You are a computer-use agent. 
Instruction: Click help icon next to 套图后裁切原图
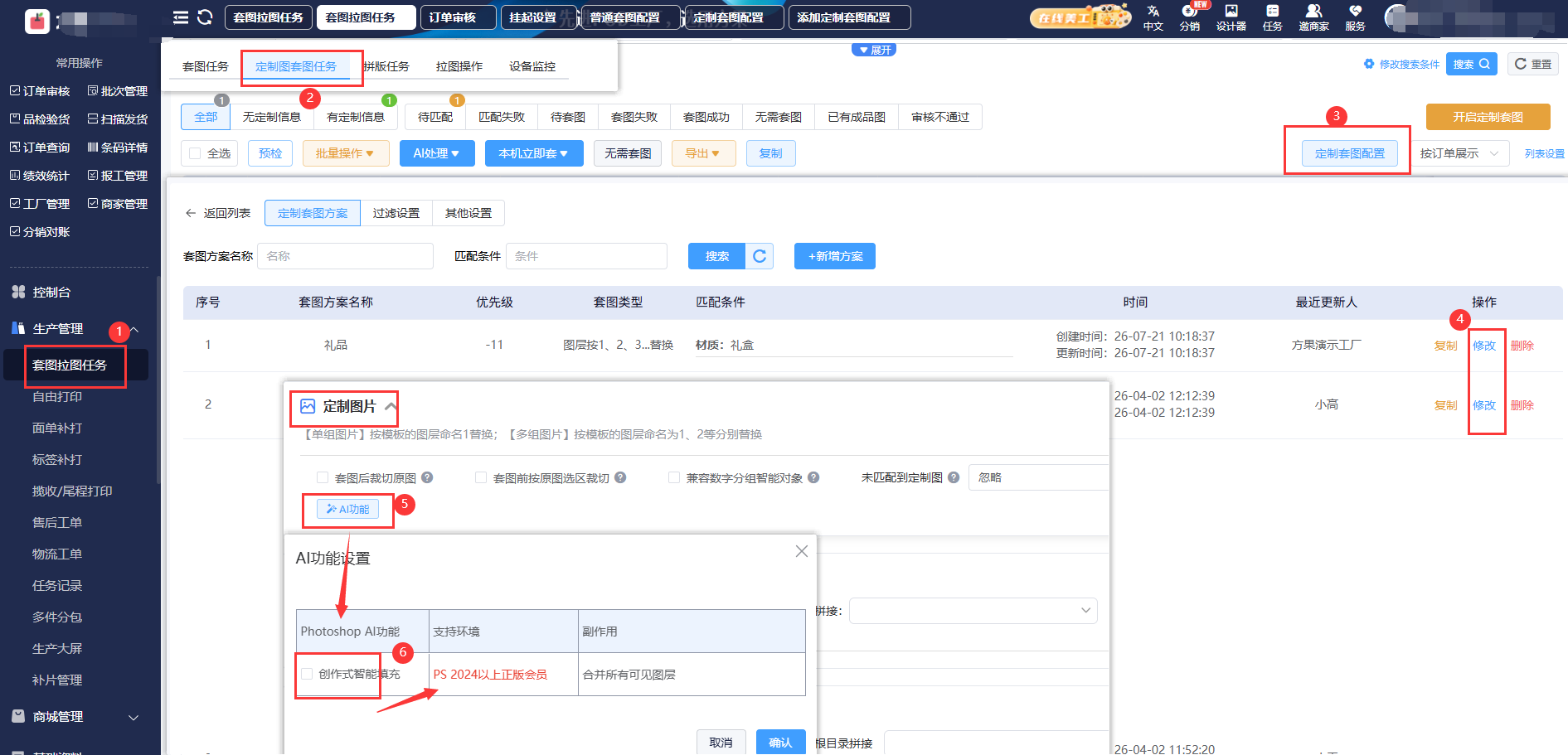427,477
